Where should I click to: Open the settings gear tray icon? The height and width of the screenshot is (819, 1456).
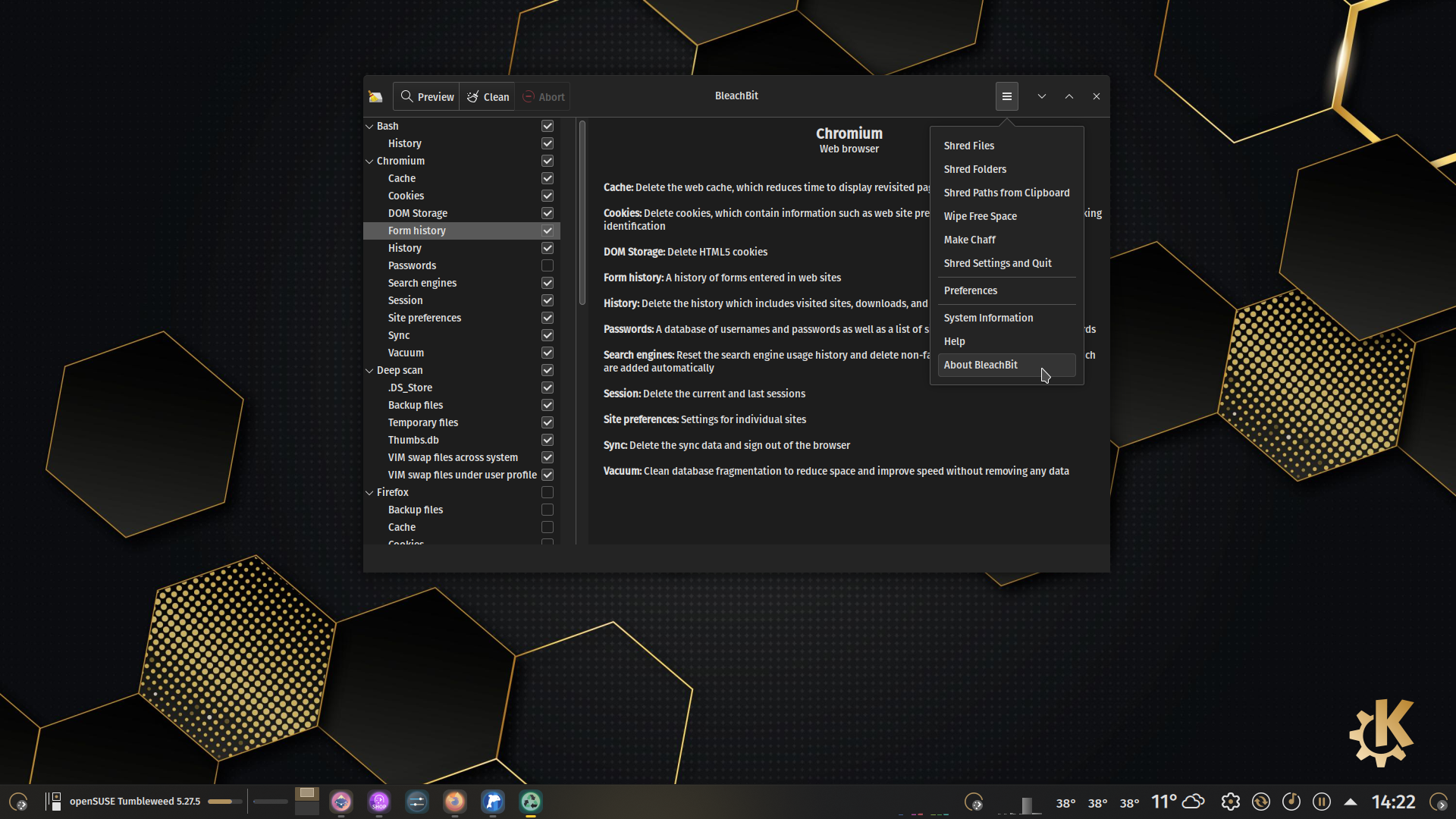(x=1231, y=802)
